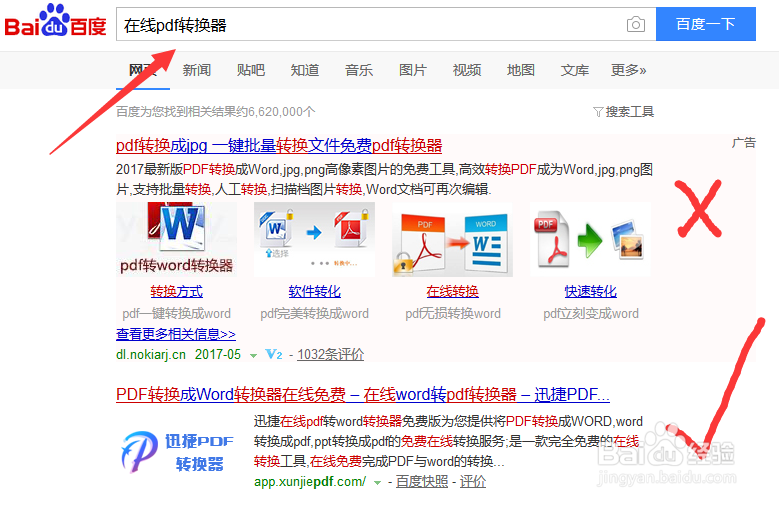The image size is (779, 505).
Task: Click the dl.nokiarj.cn URL text
Action: (x=151, y=354)
